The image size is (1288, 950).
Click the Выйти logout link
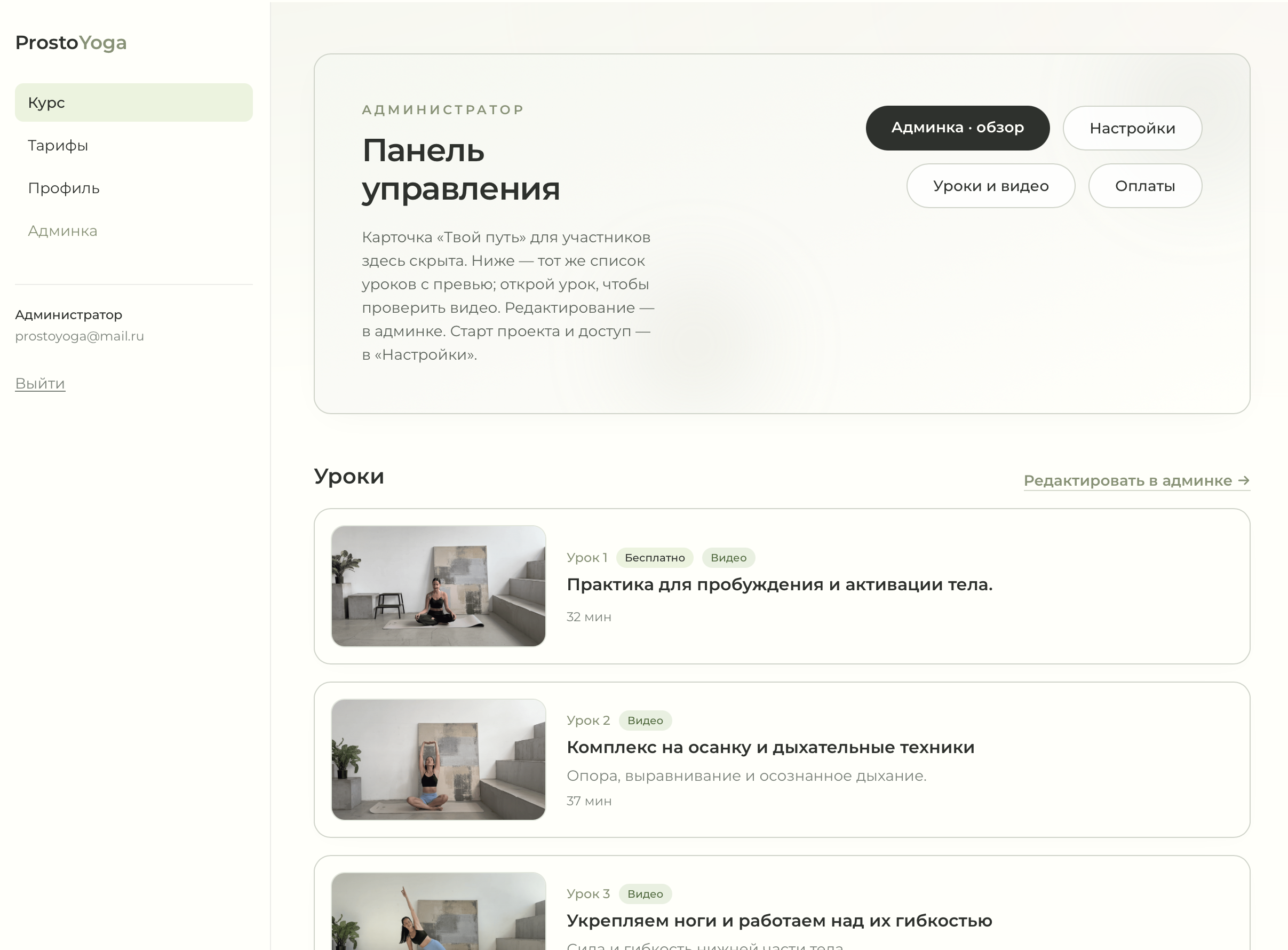point(40,384)
